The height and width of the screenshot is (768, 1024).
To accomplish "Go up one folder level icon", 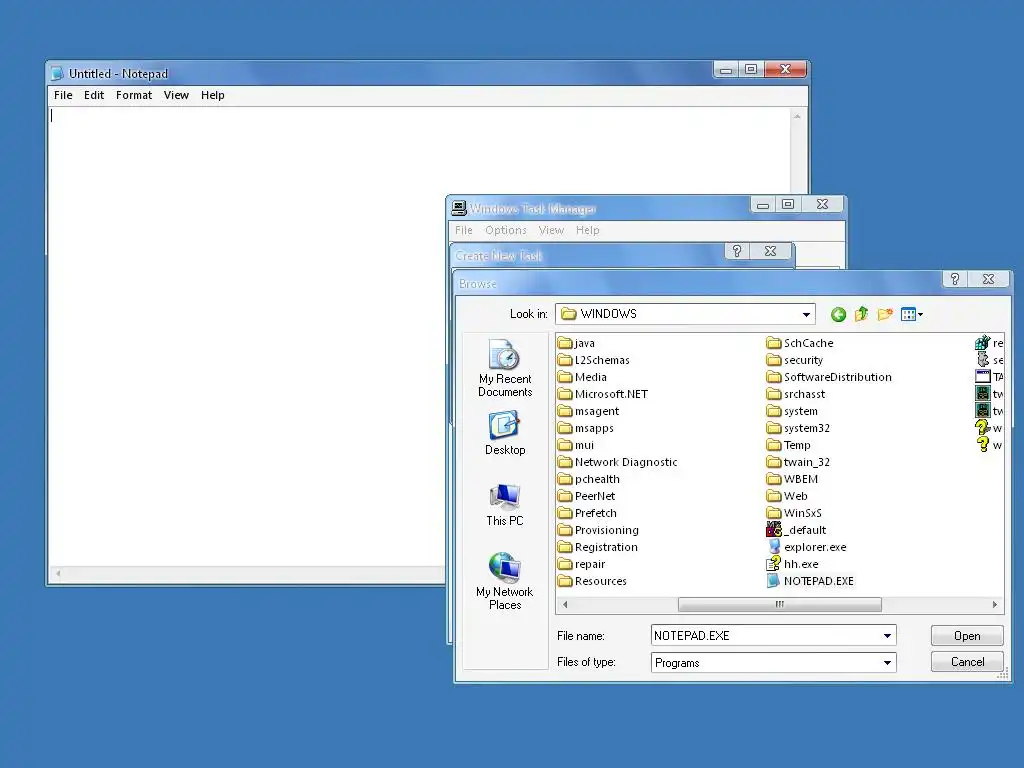I will tap(861, 314).
